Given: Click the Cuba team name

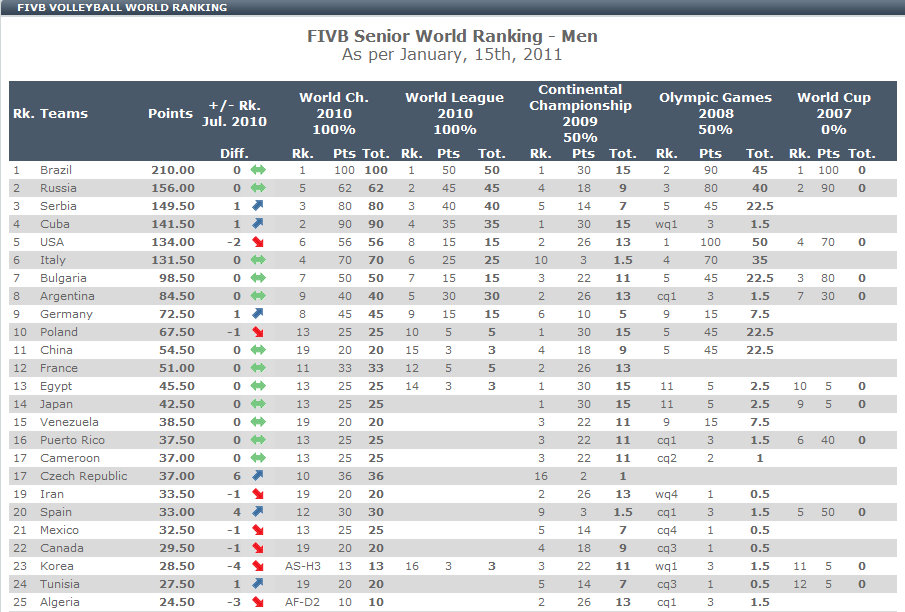Looking at the screenshot, I should pos(54,224).
